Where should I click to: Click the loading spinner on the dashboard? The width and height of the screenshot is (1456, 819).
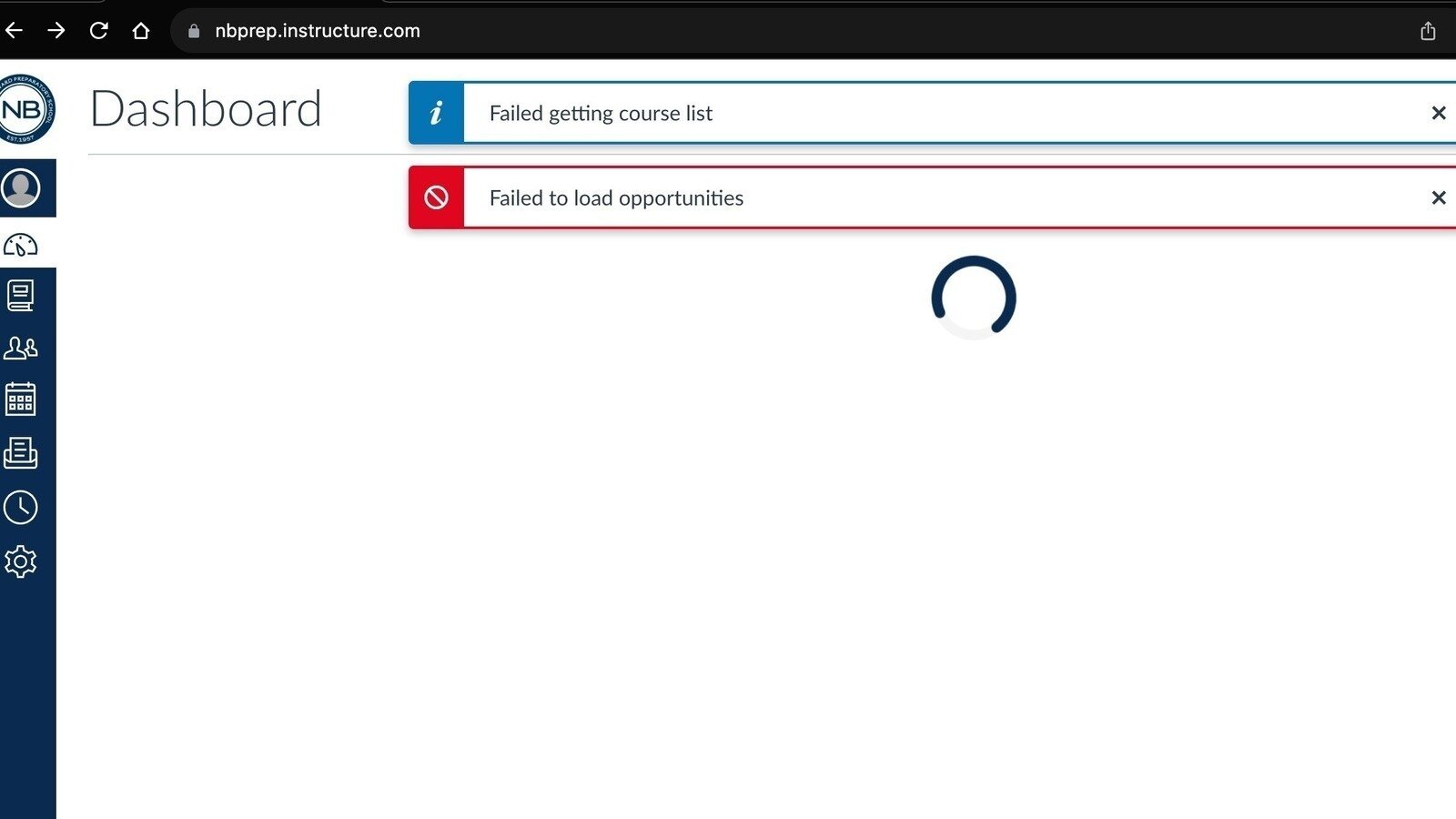coord(973,298)
